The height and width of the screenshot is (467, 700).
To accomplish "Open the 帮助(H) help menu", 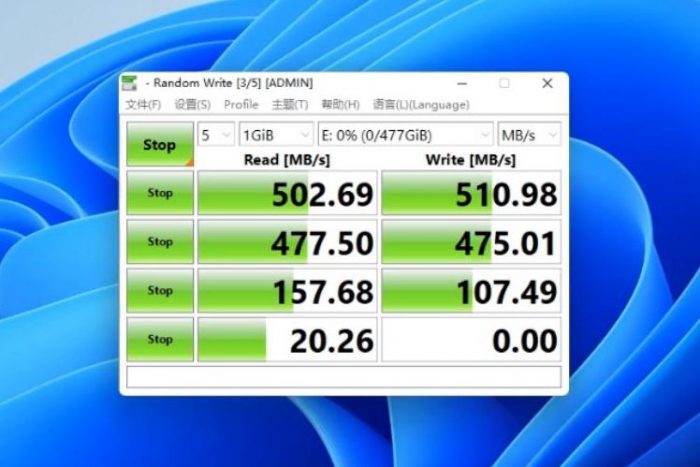I will (340, 104).
